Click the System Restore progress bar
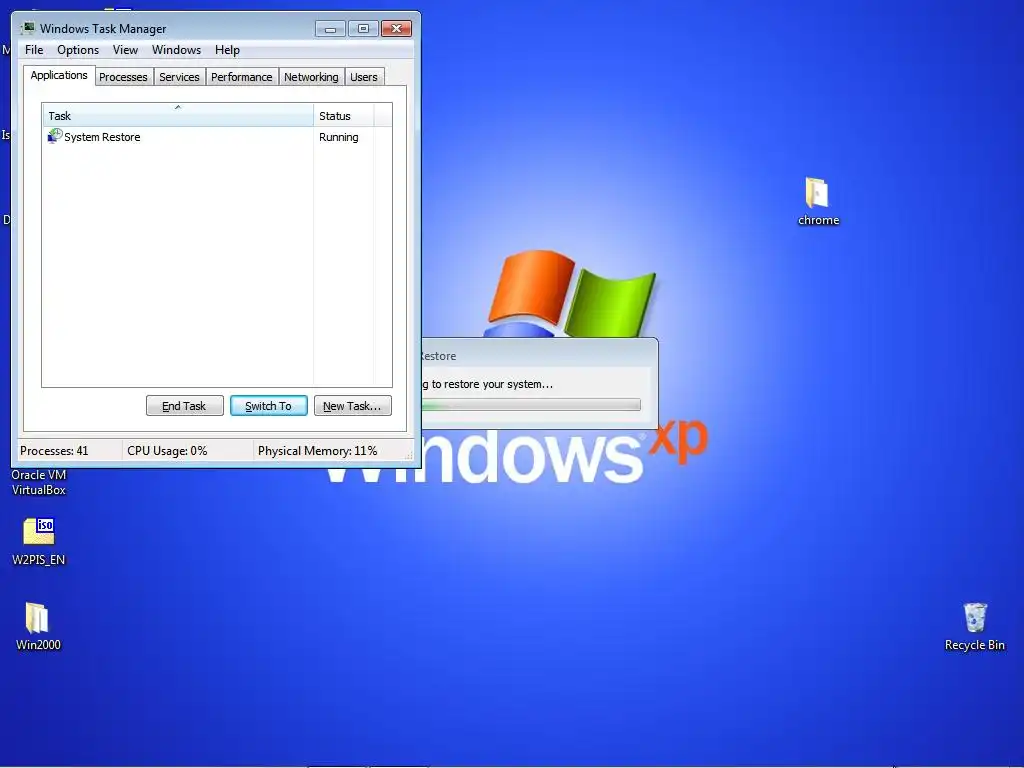1024x768 pixels. click(x=531, y=405)
